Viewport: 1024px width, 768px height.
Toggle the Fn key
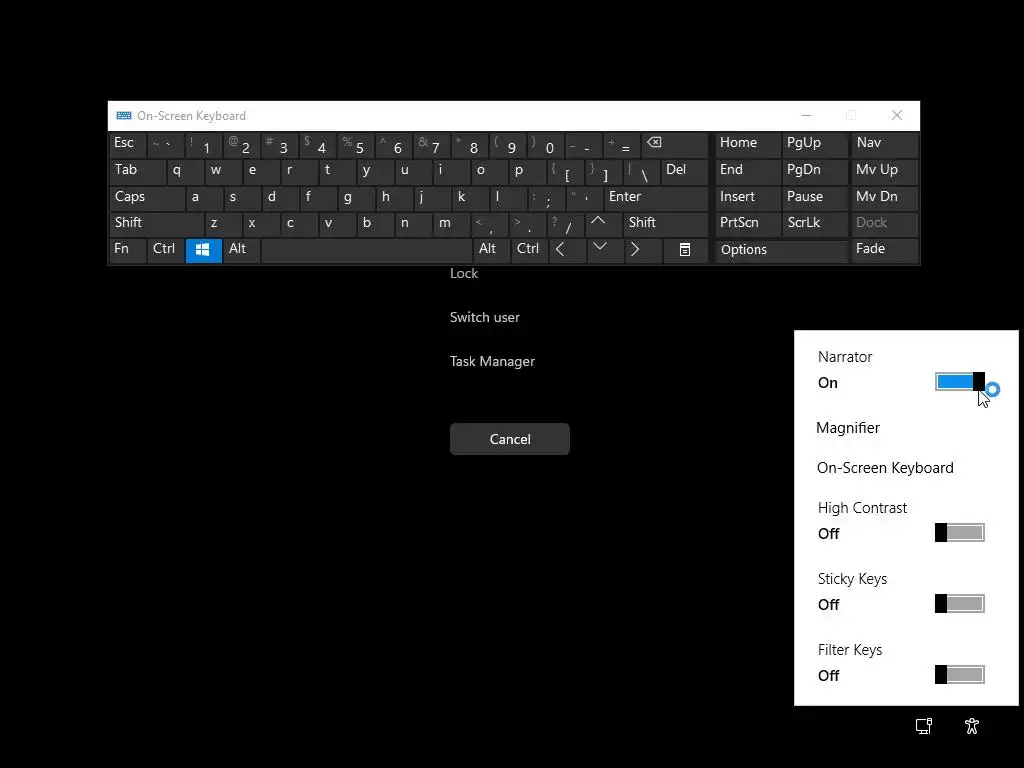127,250
